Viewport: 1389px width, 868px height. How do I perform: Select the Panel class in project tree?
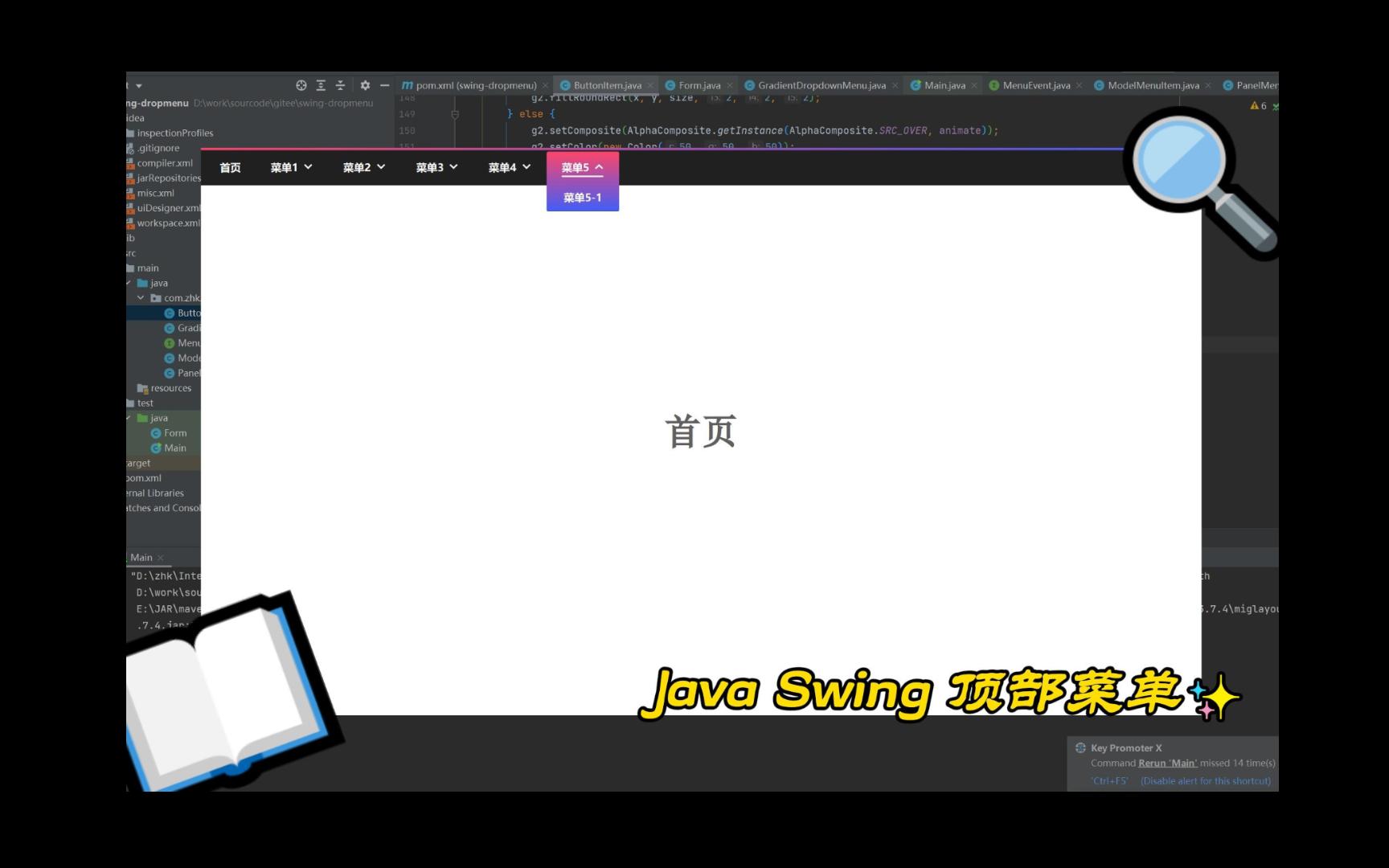pyautogui.click(x=182, y=373)
